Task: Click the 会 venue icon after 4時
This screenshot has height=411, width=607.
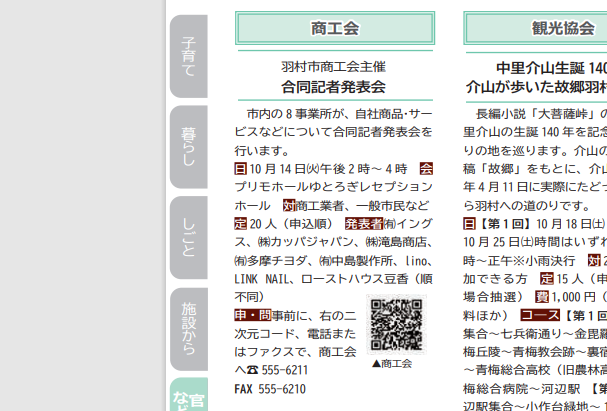Action: [426, 168]
